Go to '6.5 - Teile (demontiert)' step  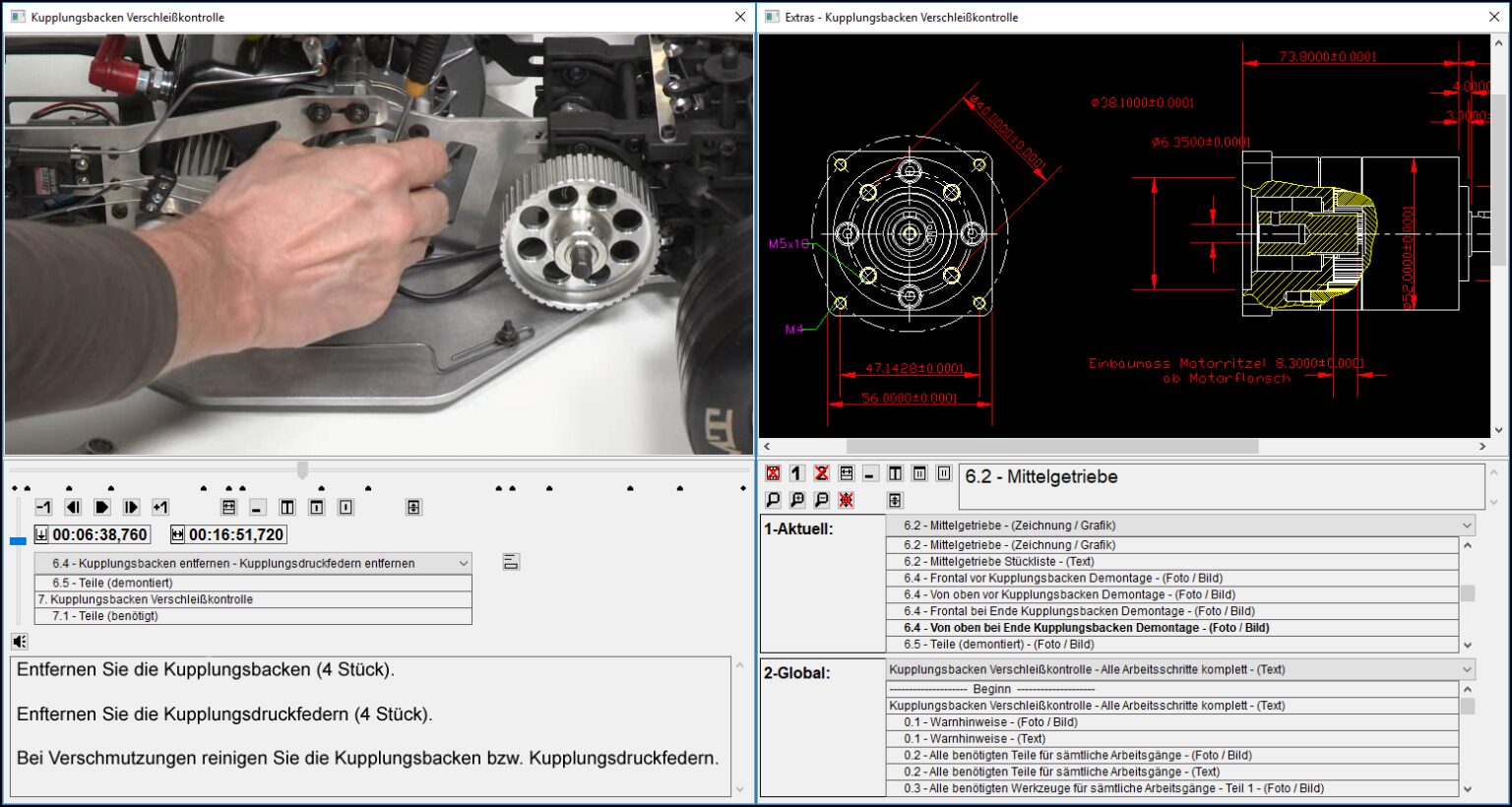click(x=112, y=583)
